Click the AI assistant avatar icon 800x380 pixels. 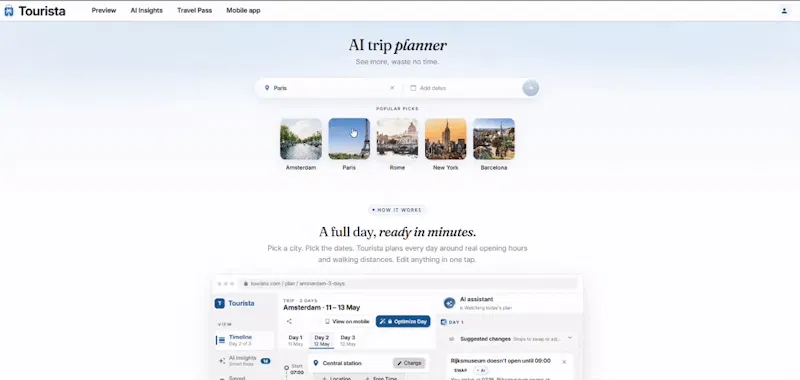point(449,303)
